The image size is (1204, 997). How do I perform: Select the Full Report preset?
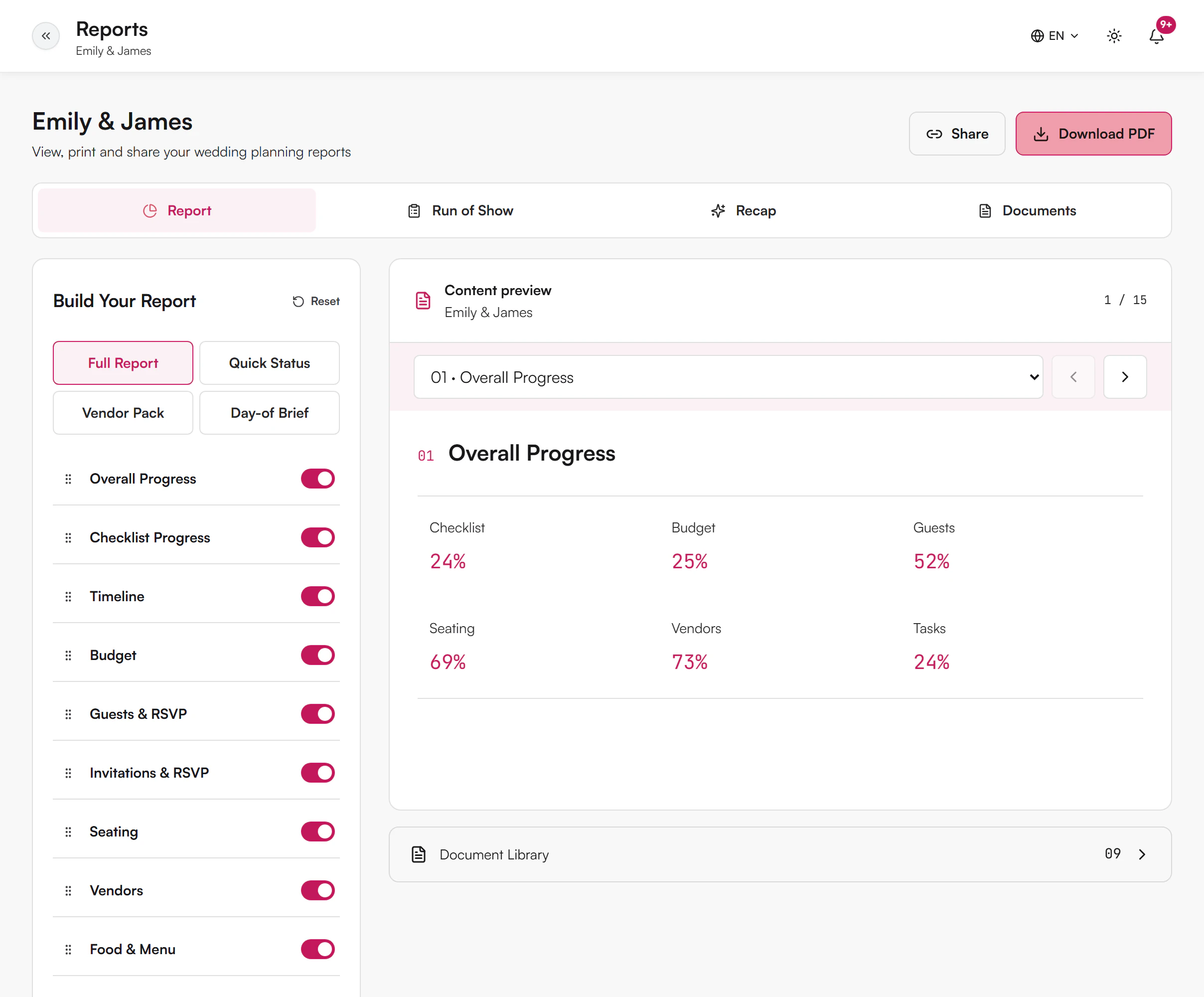[x=123, y=363]
